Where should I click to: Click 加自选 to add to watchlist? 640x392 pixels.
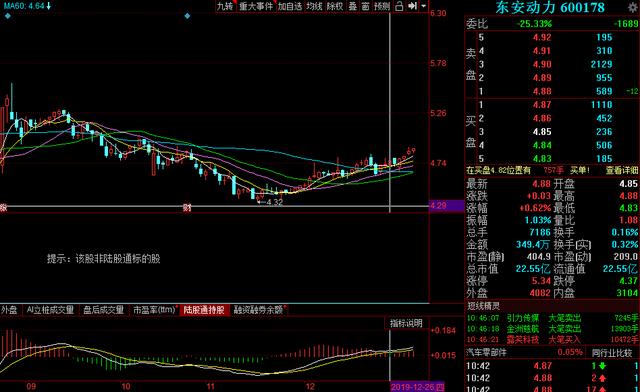[x=290, y=6]
